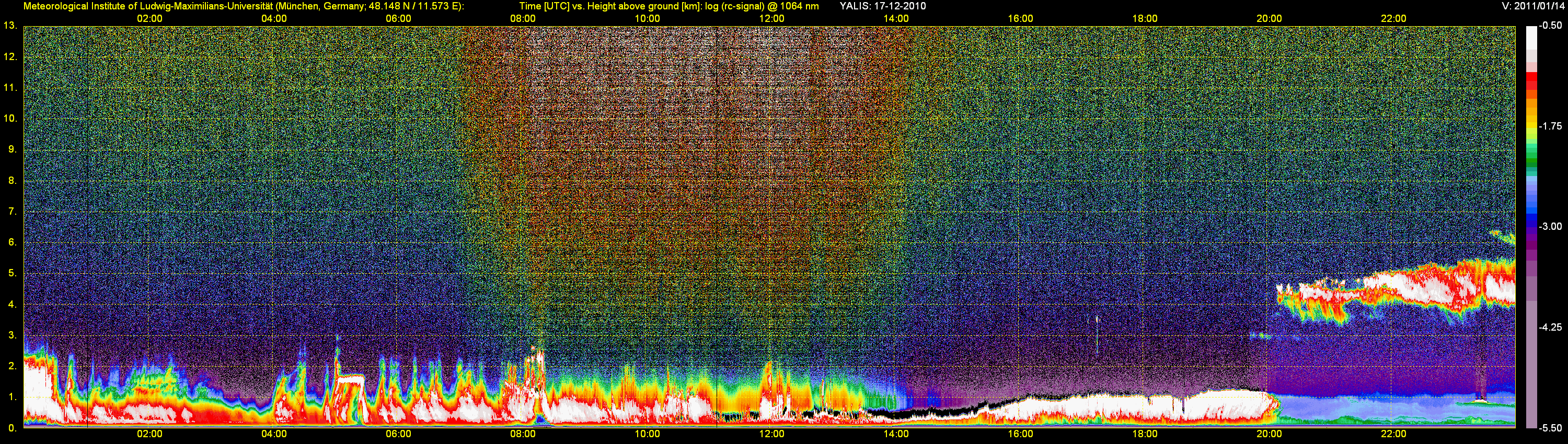This screenshot has height=444, width=1568.
Task: Click the '5.' height axis label
Action: (13, 274)
